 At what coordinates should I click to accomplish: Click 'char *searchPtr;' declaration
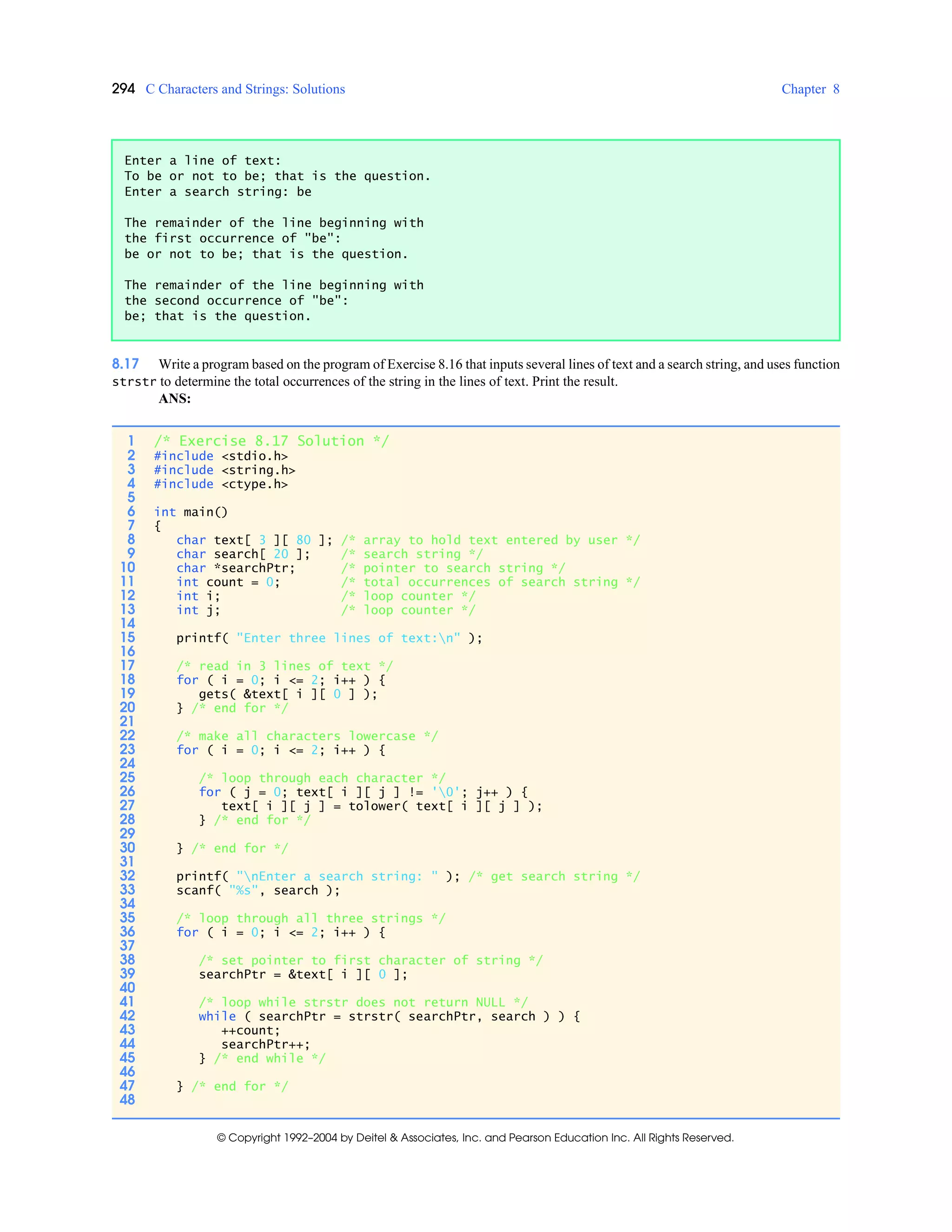pyautogui.click(x=236, y=568)
